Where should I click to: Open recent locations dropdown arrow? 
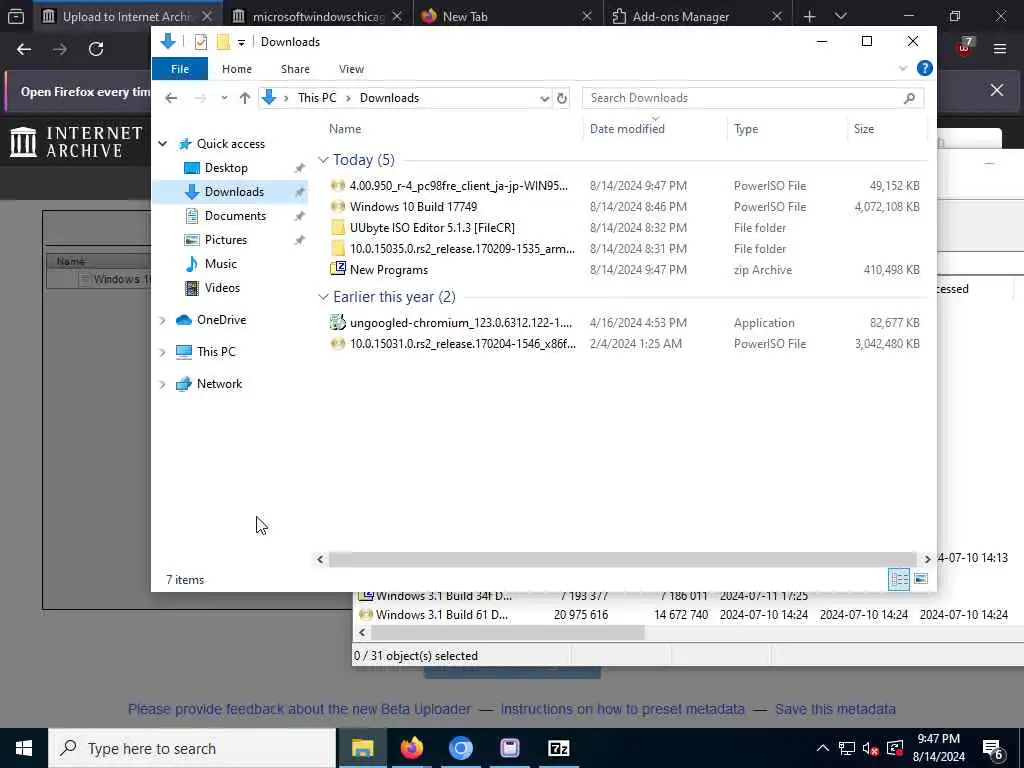click(x=224, y=98)
